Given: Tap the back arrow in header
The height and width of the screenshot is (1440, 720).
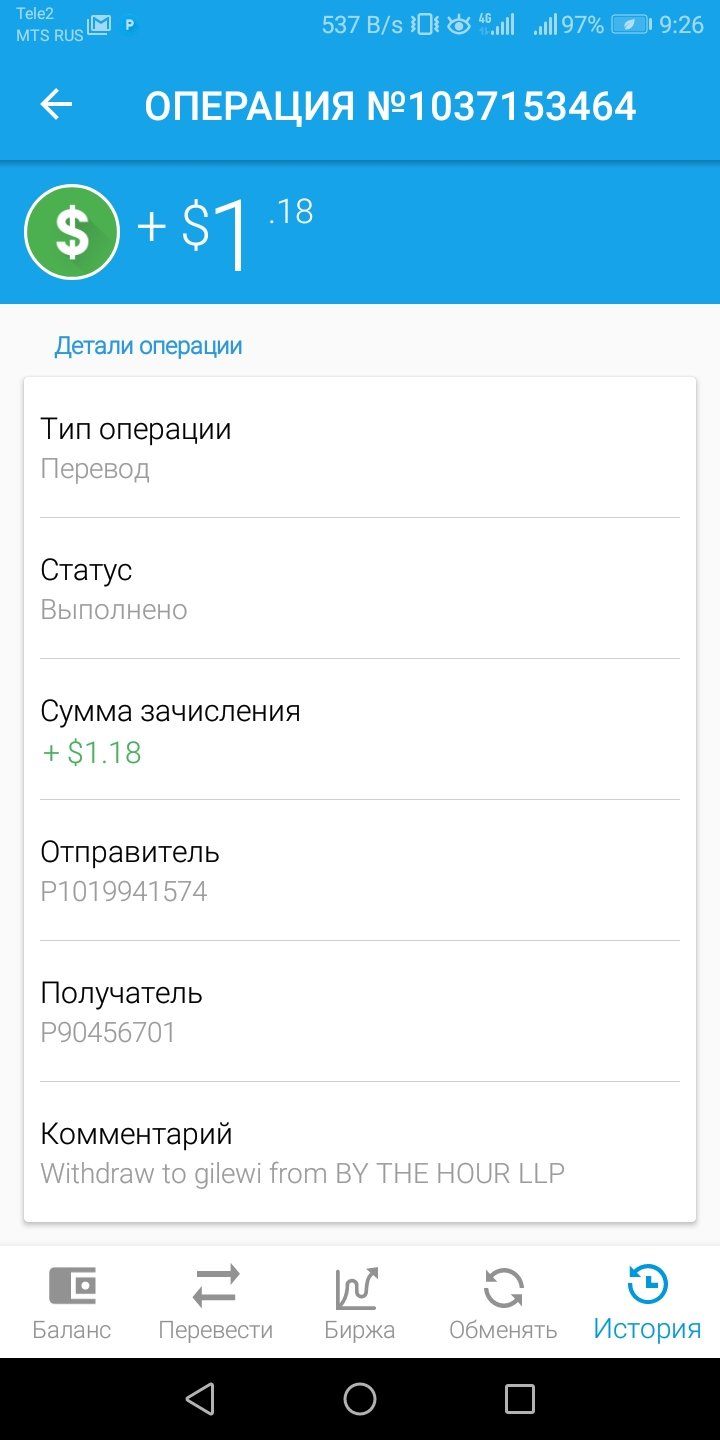Looking at the screenshot, I should click(x=56, y=105).
